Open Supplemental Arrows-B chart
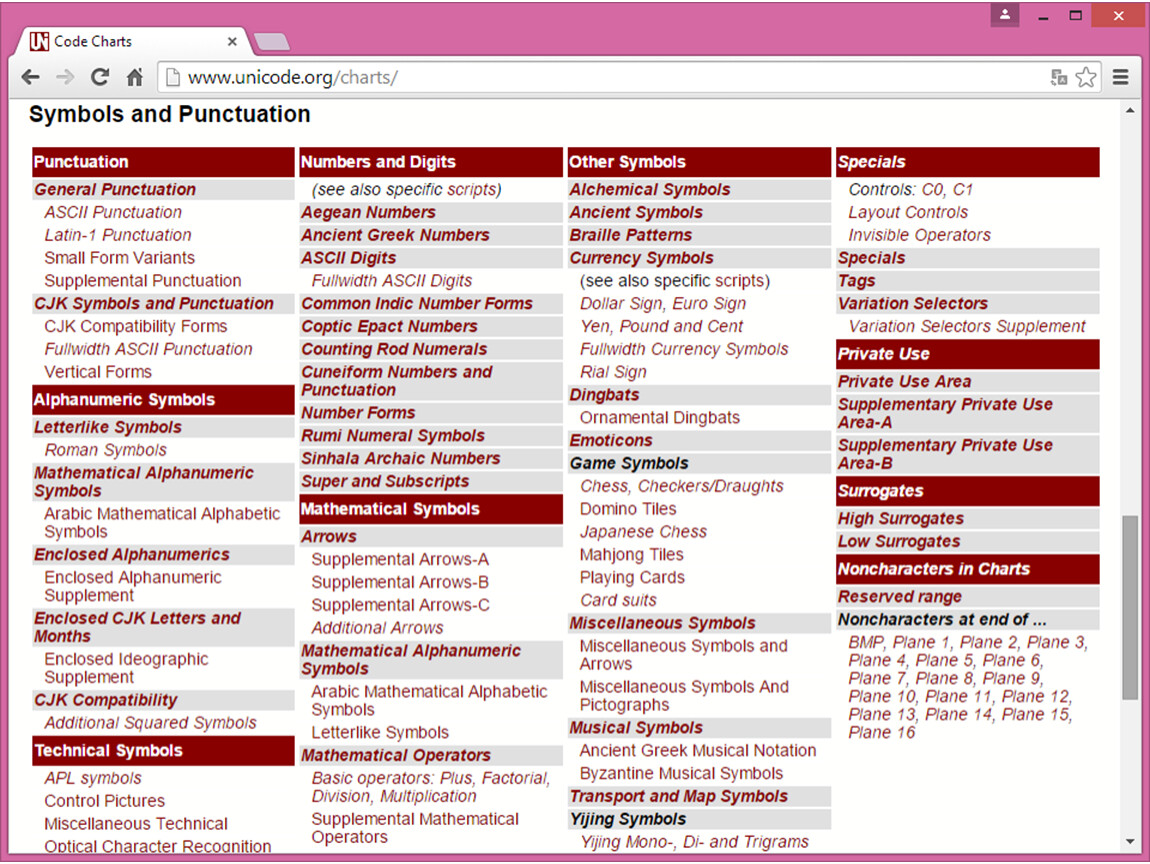Image resolution: width=1150 pixels, height=864 pixels. tap(399, 582)
